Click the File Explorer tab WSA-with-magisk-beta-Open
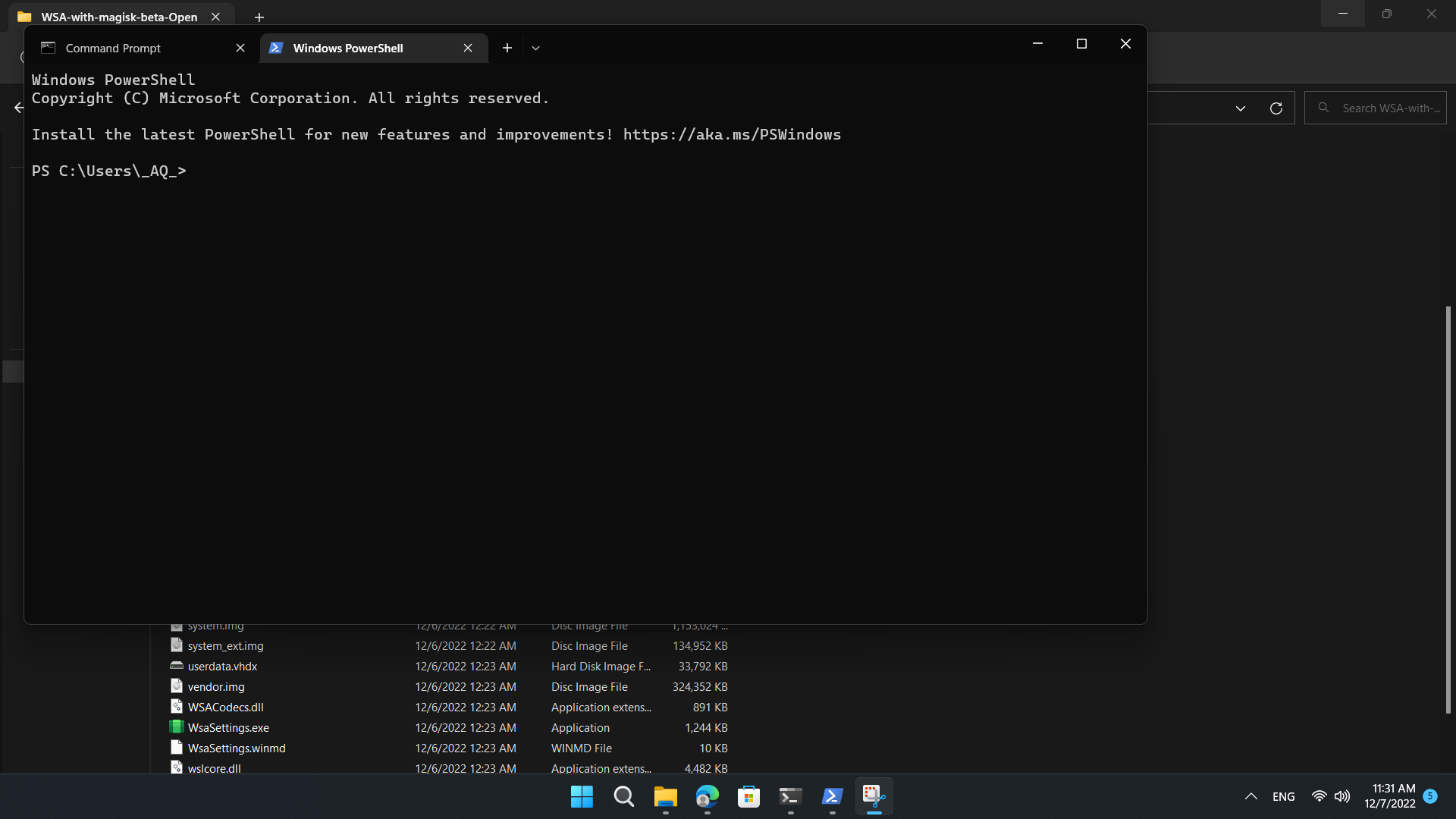Viewport: 1456px width, 819px height. point(120,17)
